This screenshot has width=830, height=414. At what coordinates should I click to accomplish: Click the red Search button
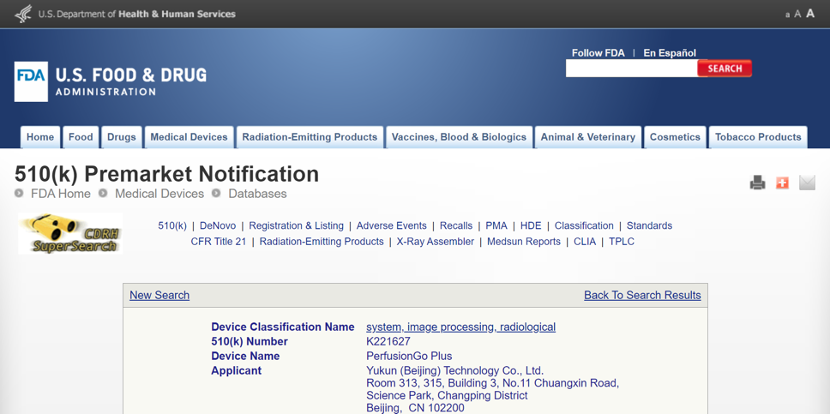pos(725,69)
